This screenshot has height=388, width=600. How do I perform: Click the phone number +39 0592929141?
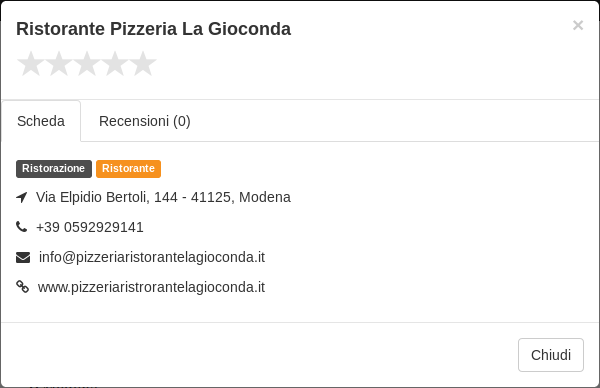click(x=90, y=227)
